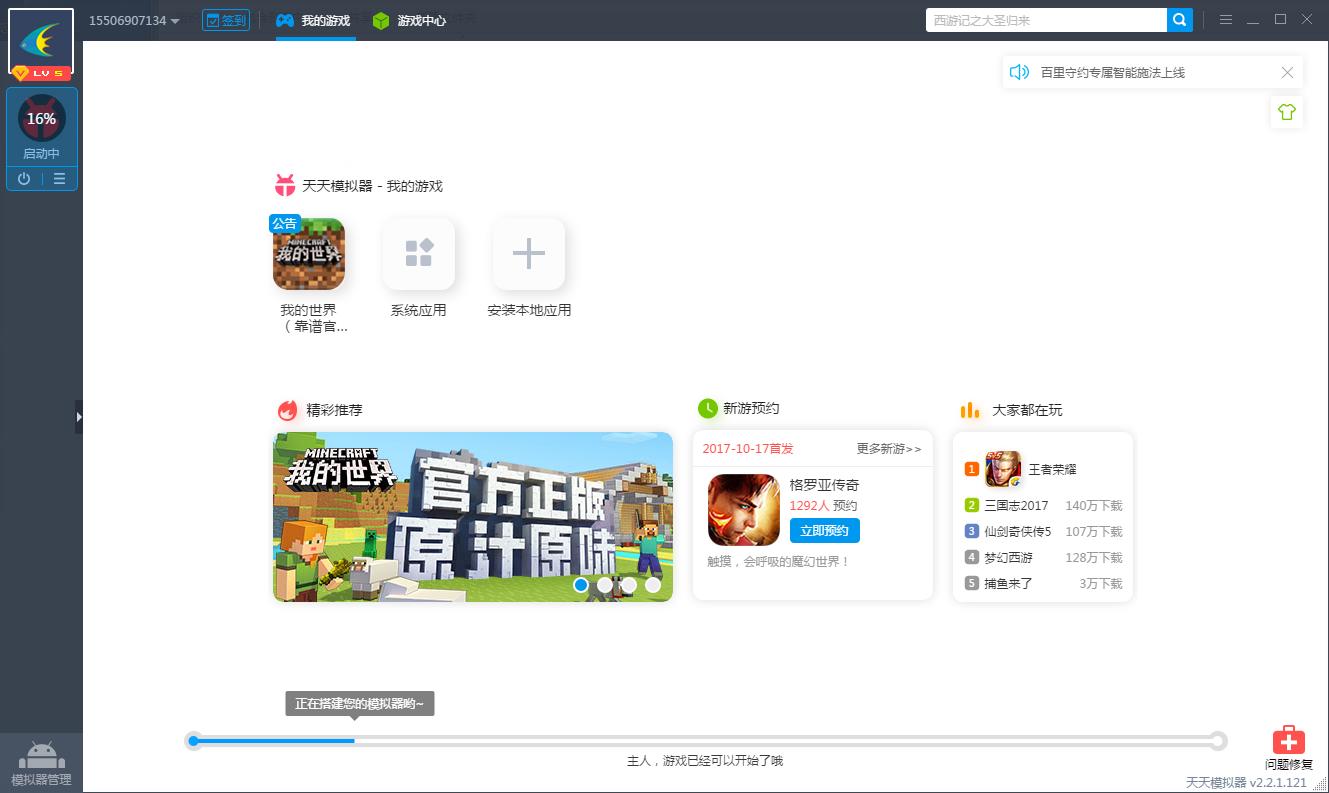This screenshot has height=793, width=1329.
Task: Click the power-off icon on the emulator panel
Action: [22, 178]
